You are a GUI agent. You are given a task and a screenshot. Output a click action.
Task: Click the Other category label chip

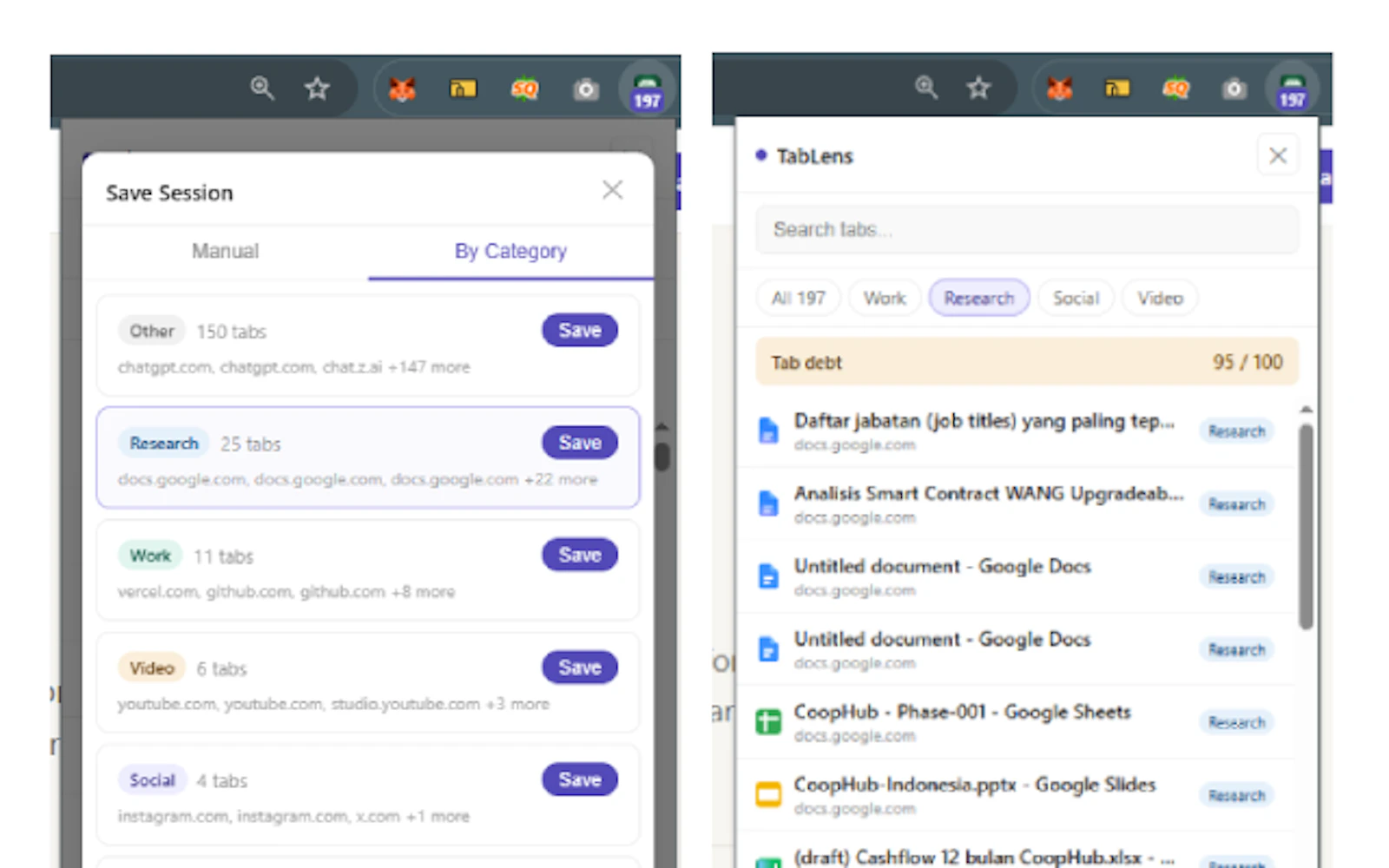[x=152, y=331]
